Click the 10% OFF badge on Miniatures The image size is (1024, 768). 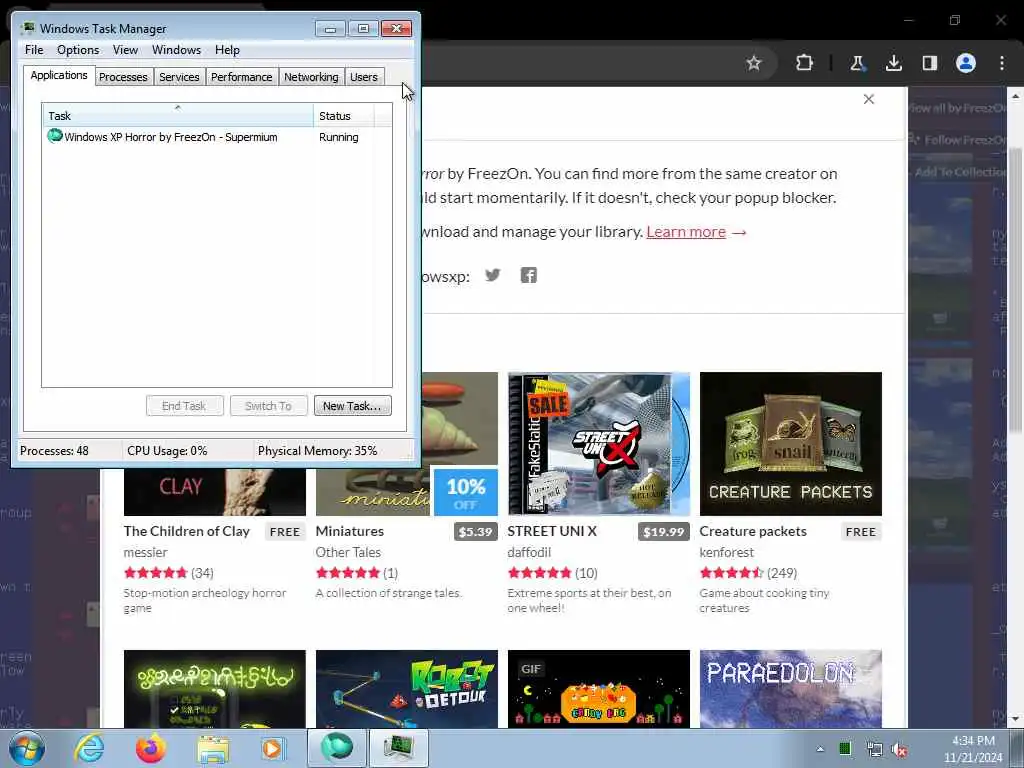point(466,492)
